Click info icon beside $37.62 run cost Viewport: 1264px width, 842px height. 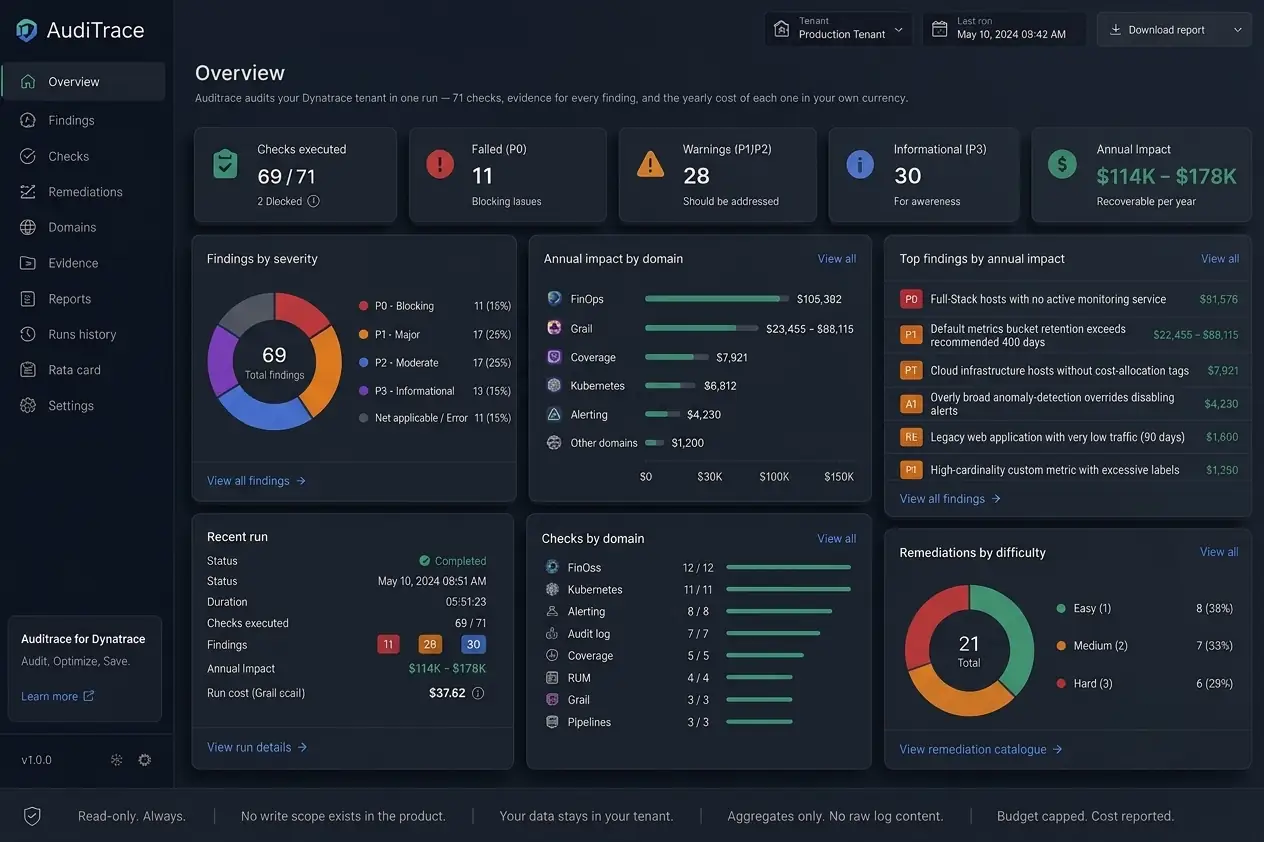(x=478, y=693)
